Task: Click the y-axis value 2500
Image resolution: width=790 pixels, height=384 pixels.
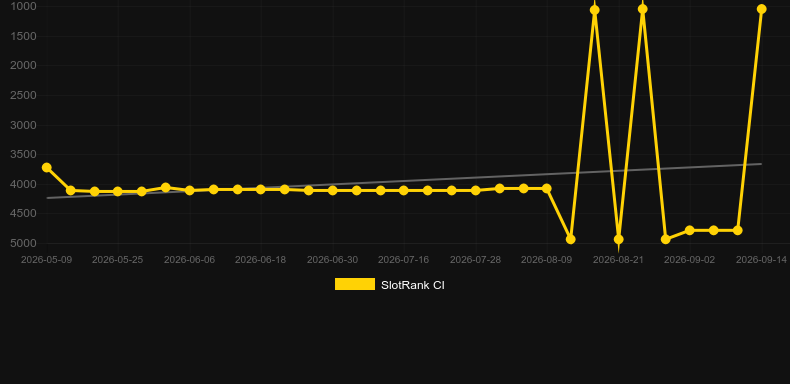Action: pos(23,95)
